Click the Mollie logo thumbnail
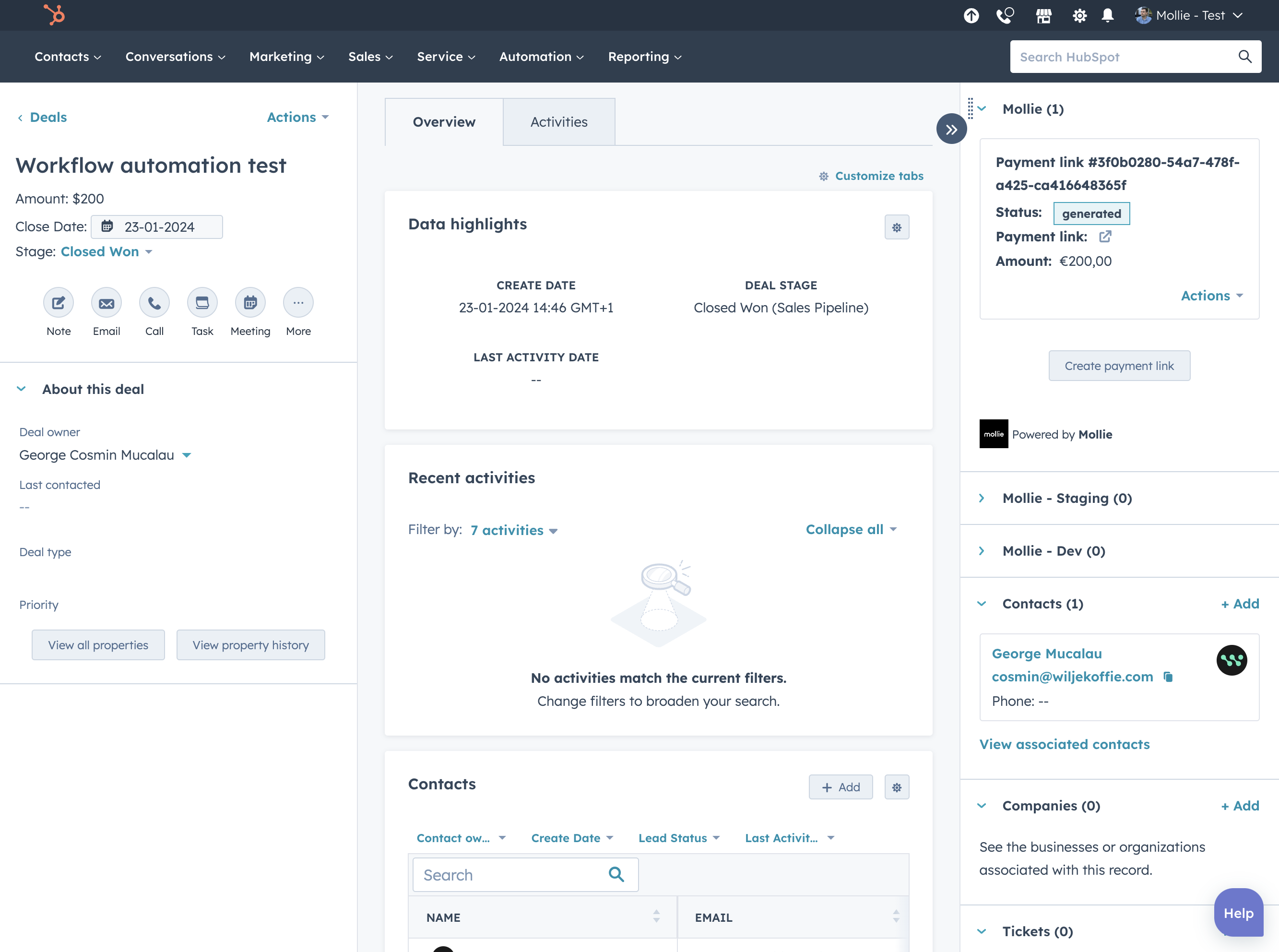This screenshot has width=1279, height=952. 994,434
